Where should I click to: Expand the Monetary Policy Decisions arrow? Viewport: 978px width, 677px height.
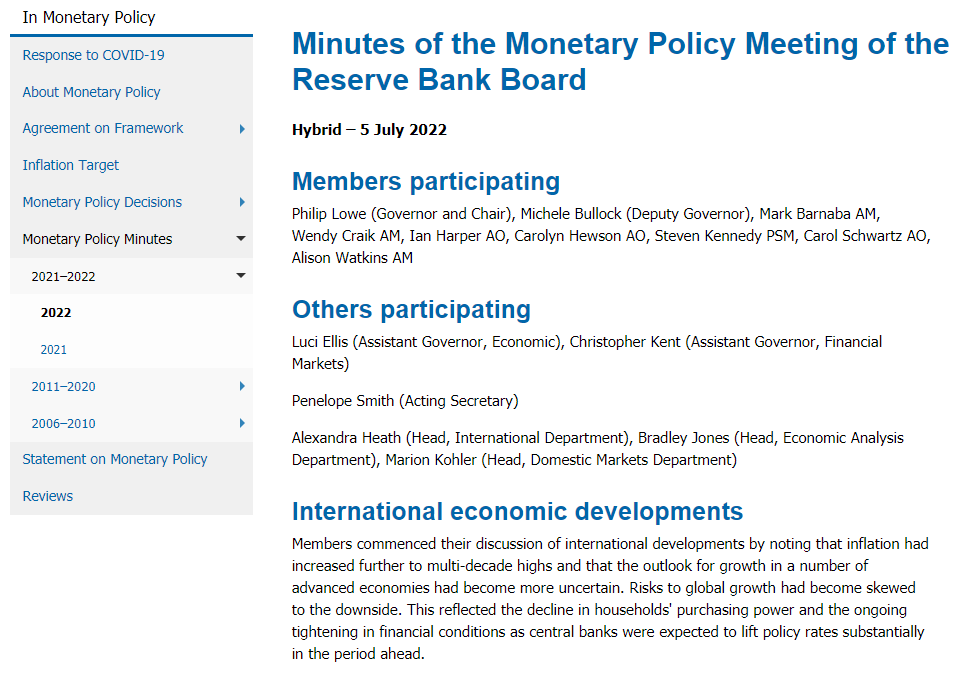[242, 202]
